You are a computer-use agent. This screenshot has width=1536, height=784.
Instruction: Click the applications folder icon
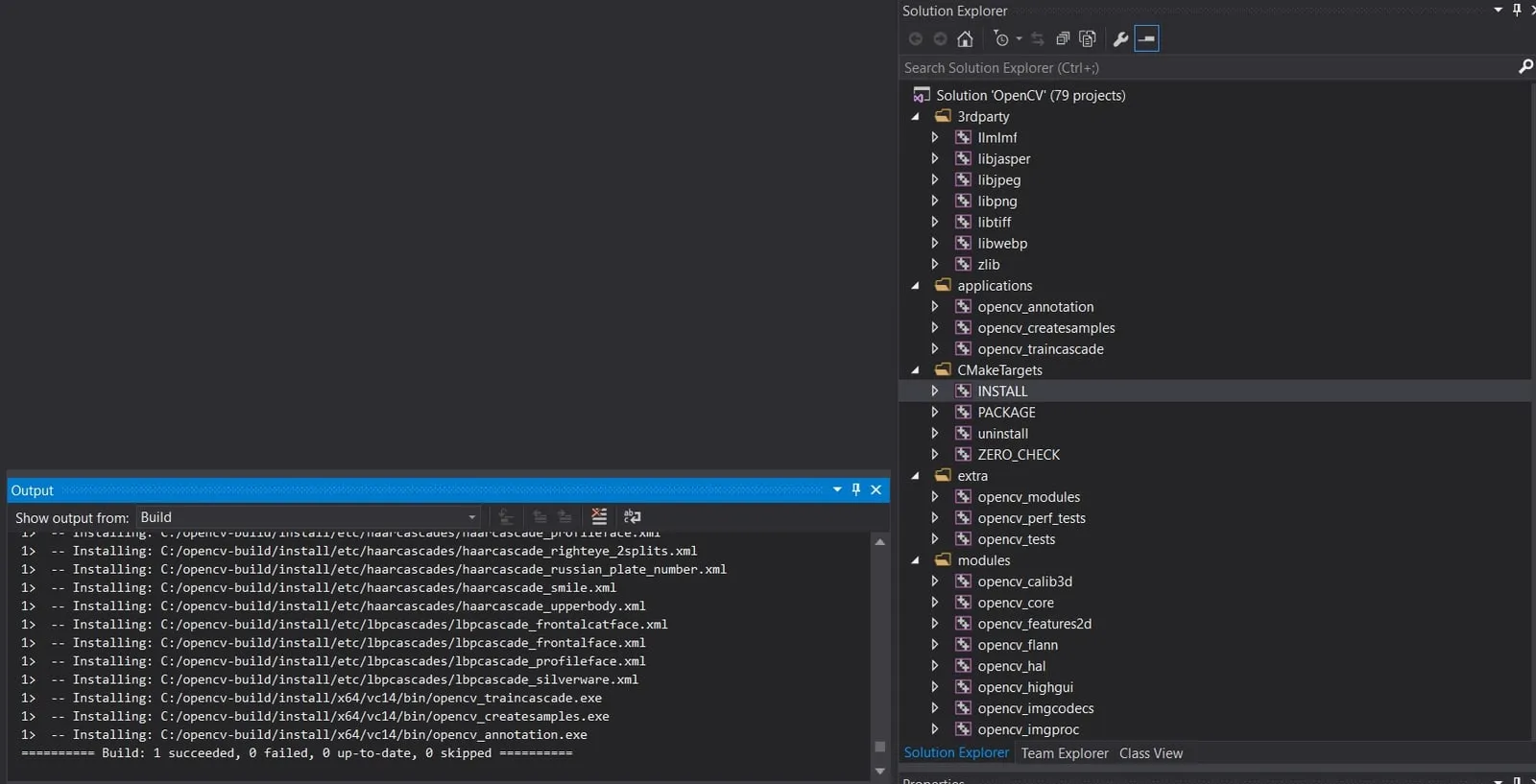point(943,285)
